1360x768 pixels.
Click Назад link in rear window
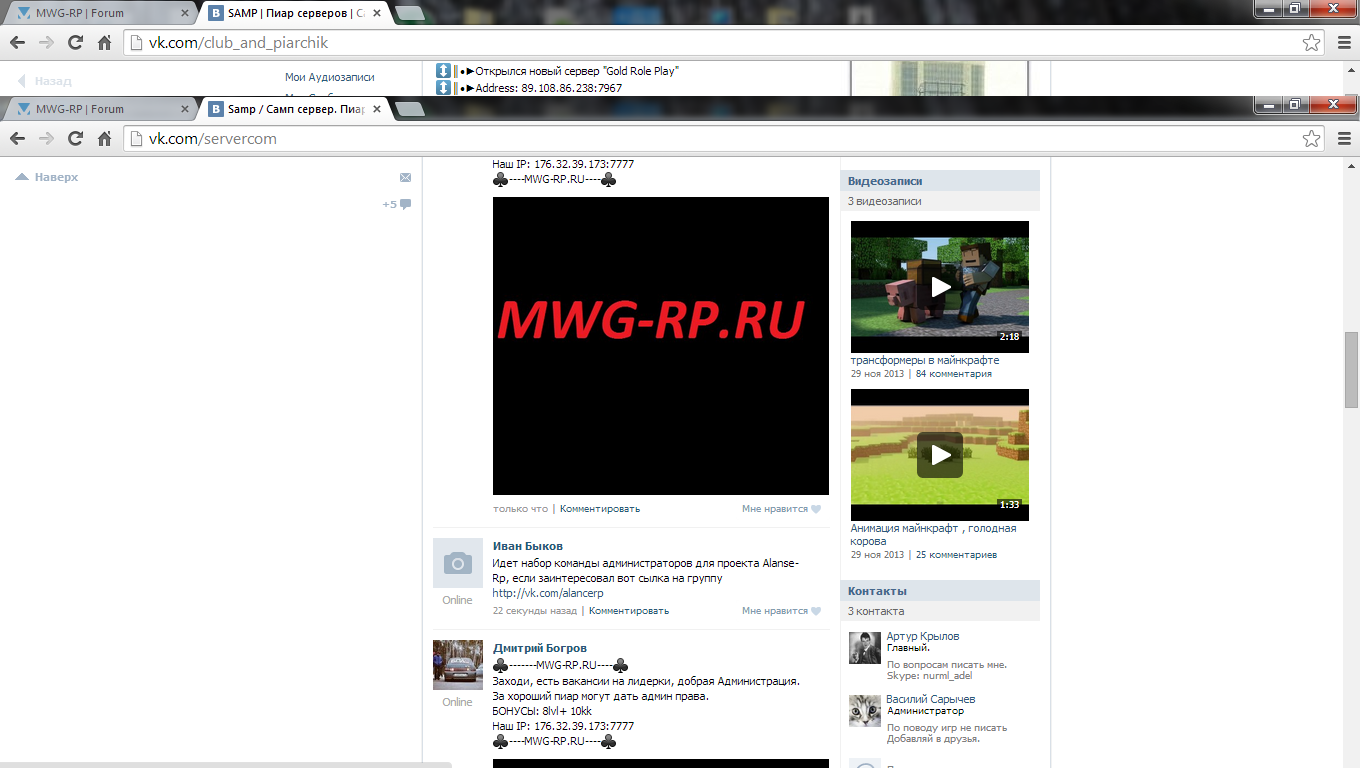click(x=44, y=81)
